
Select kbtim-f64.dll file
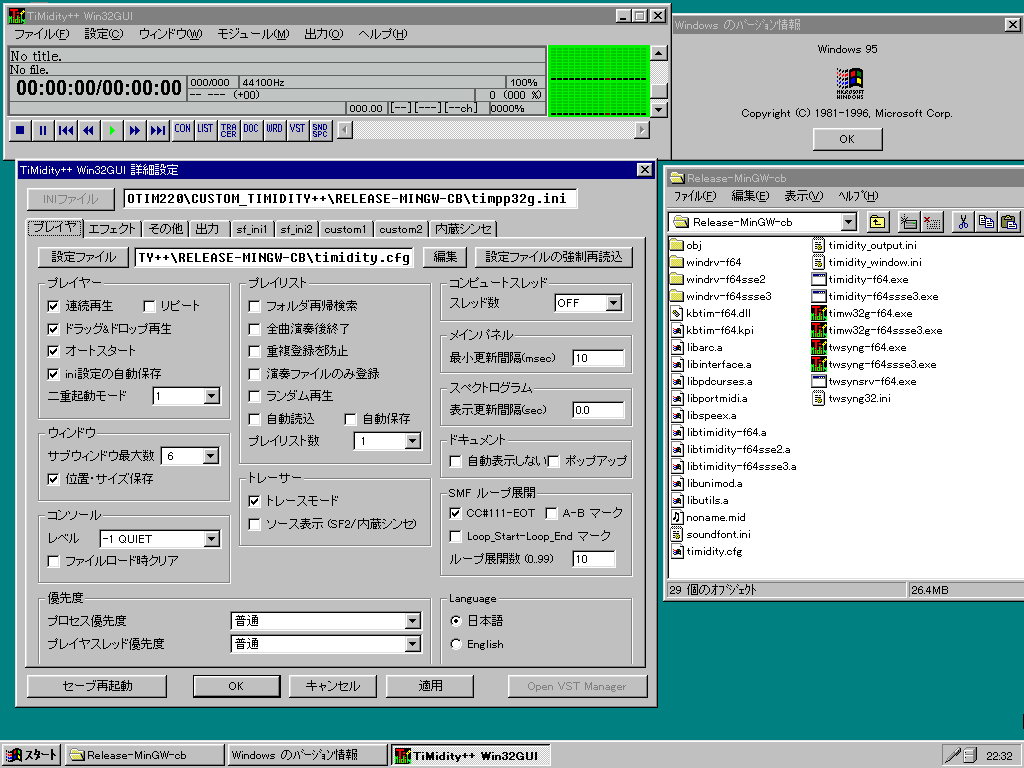(711, 313)
